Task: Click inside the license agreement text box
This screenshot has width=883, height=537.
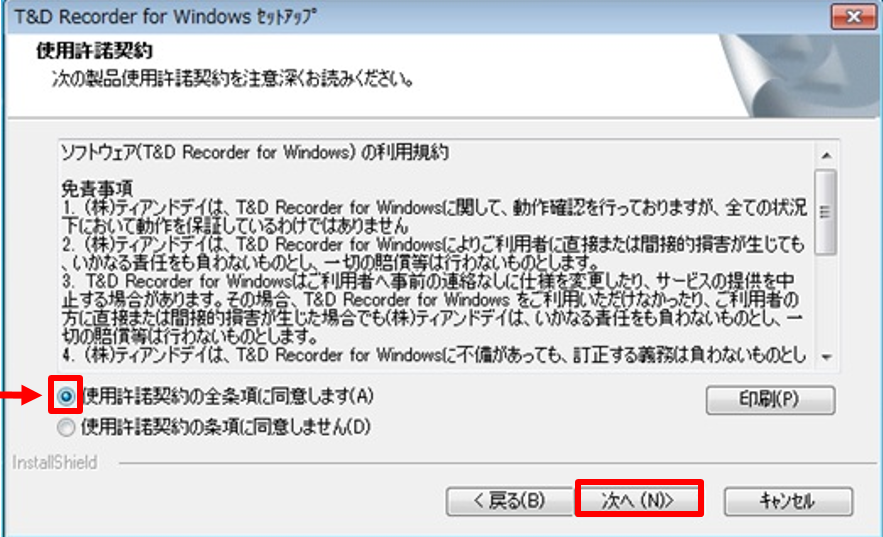Action: point(436,254)
